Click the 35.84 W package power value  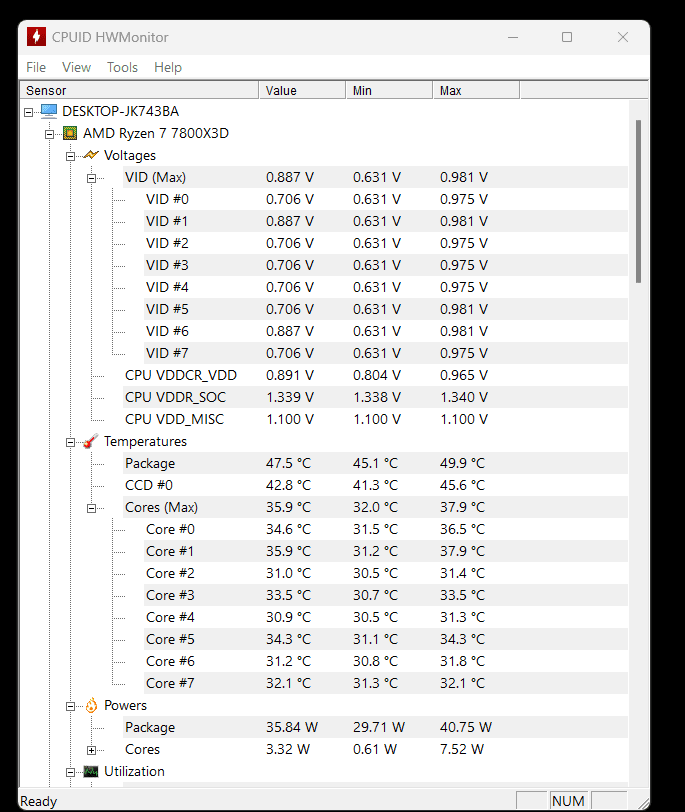click(292, 728)
